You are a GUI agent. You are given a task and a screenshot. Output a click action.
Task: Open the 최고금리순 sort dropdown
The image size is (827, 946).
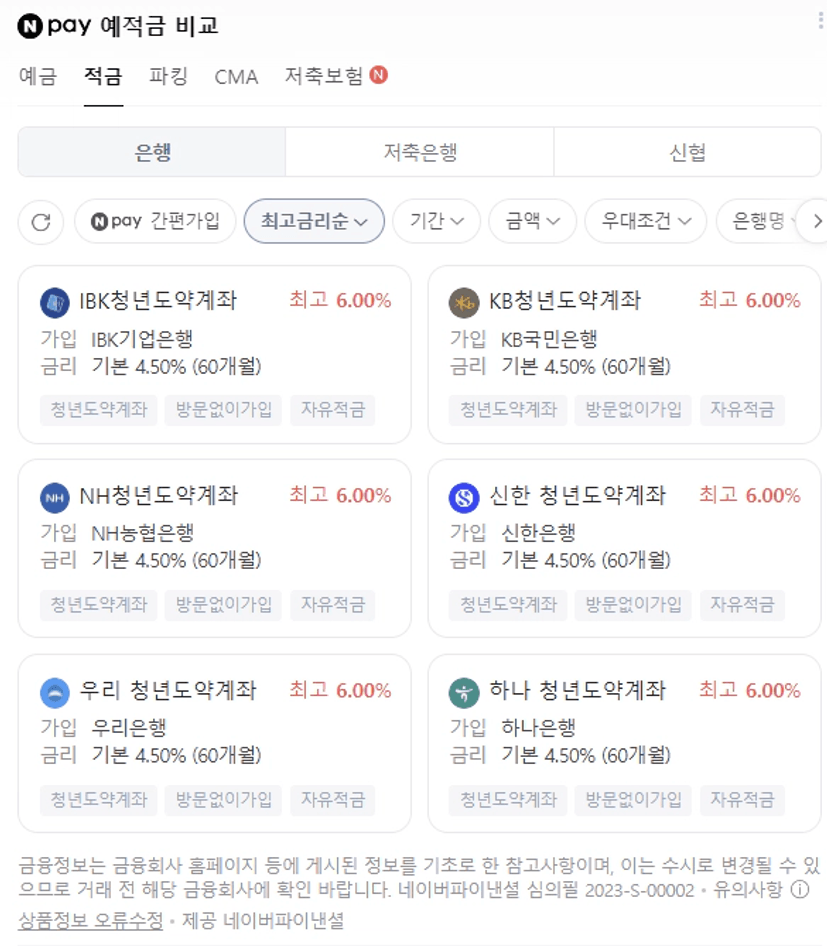(x=314, y=222)
